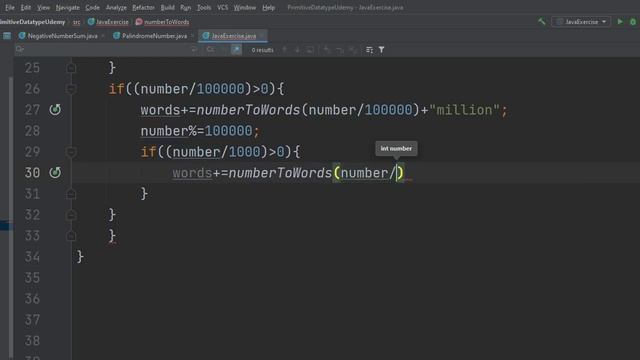Click line number 36 in gutter
The height and width of the screenshot is (360, 640).
click(x=32, y=299)
